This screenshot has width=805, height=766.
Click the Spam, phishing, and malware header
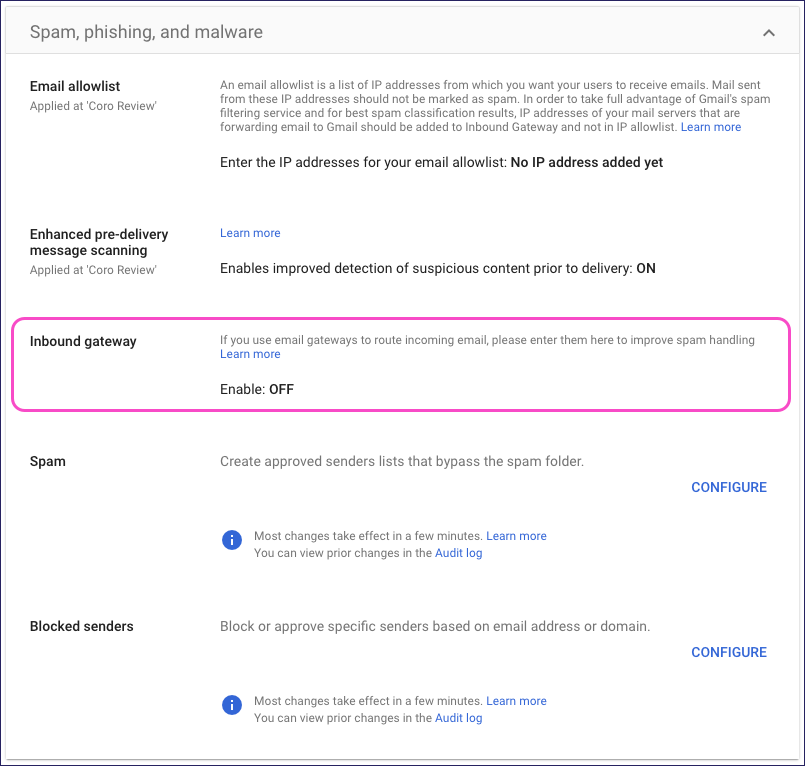coord(147,32)
